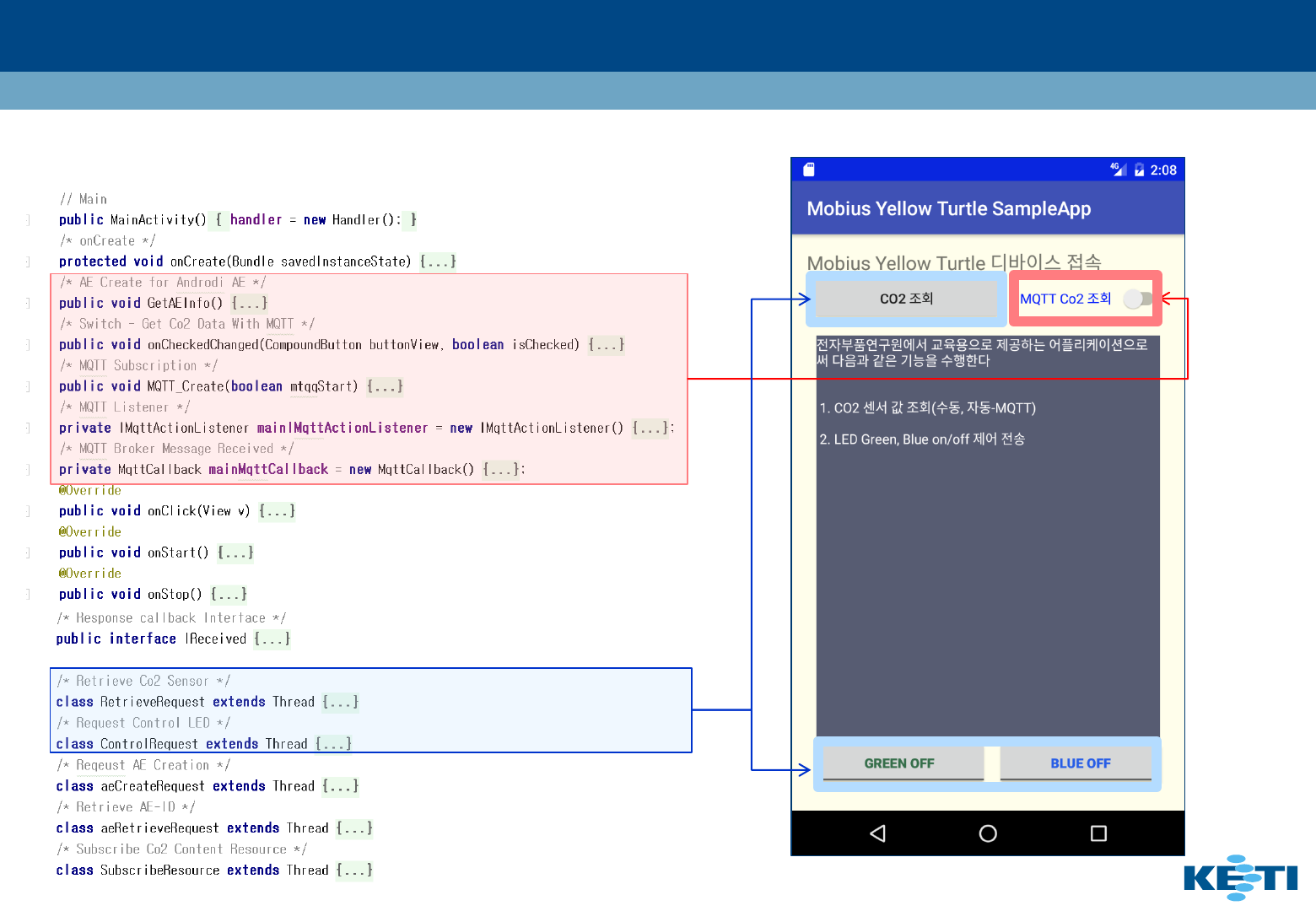Click the "Mobius Yellow Turtle SampleApp" app title
The width and height of the screenshot is (1316, 911).
pyautogui.click(x=949, y=208)
